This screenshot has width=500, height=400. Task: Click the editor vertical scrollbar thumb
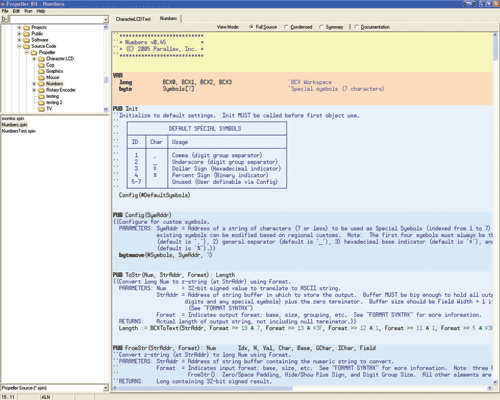(495, 49)
